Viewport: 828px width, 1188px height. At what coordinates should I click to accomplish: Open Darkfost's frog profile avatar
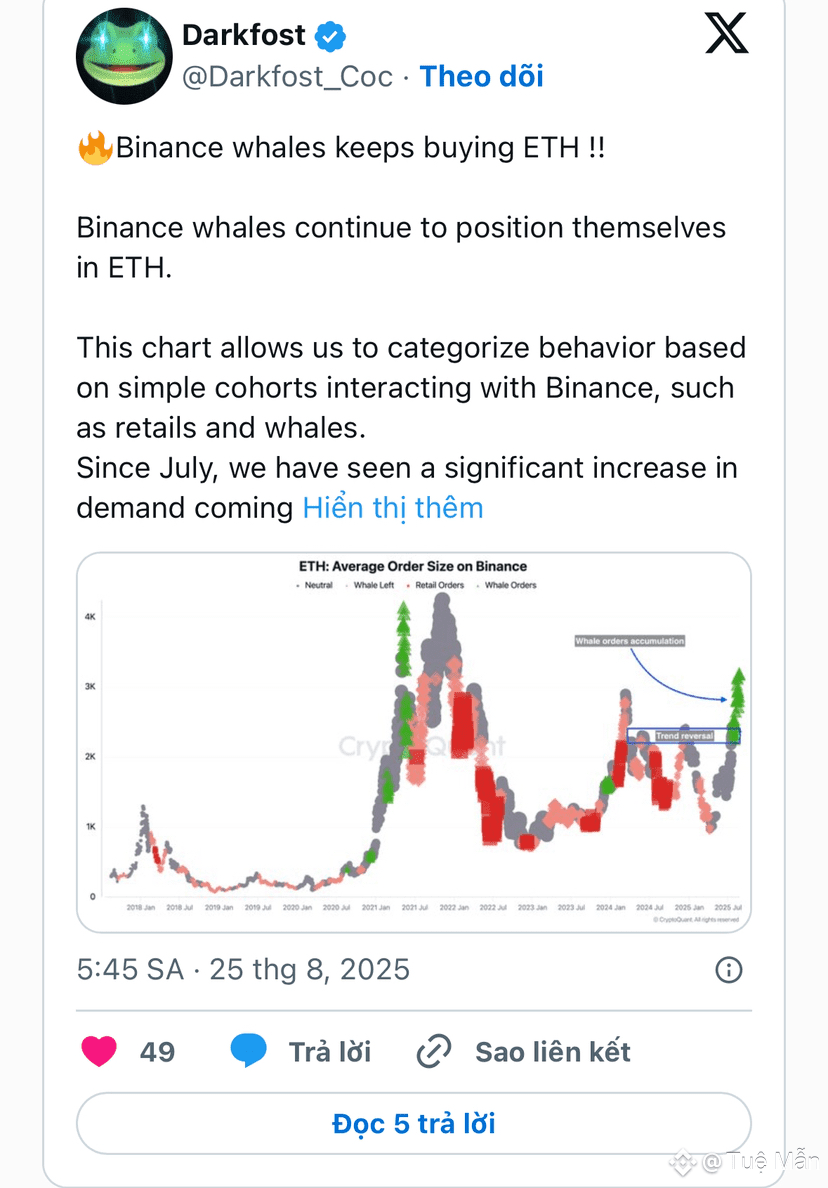click(x=124, y=56)
